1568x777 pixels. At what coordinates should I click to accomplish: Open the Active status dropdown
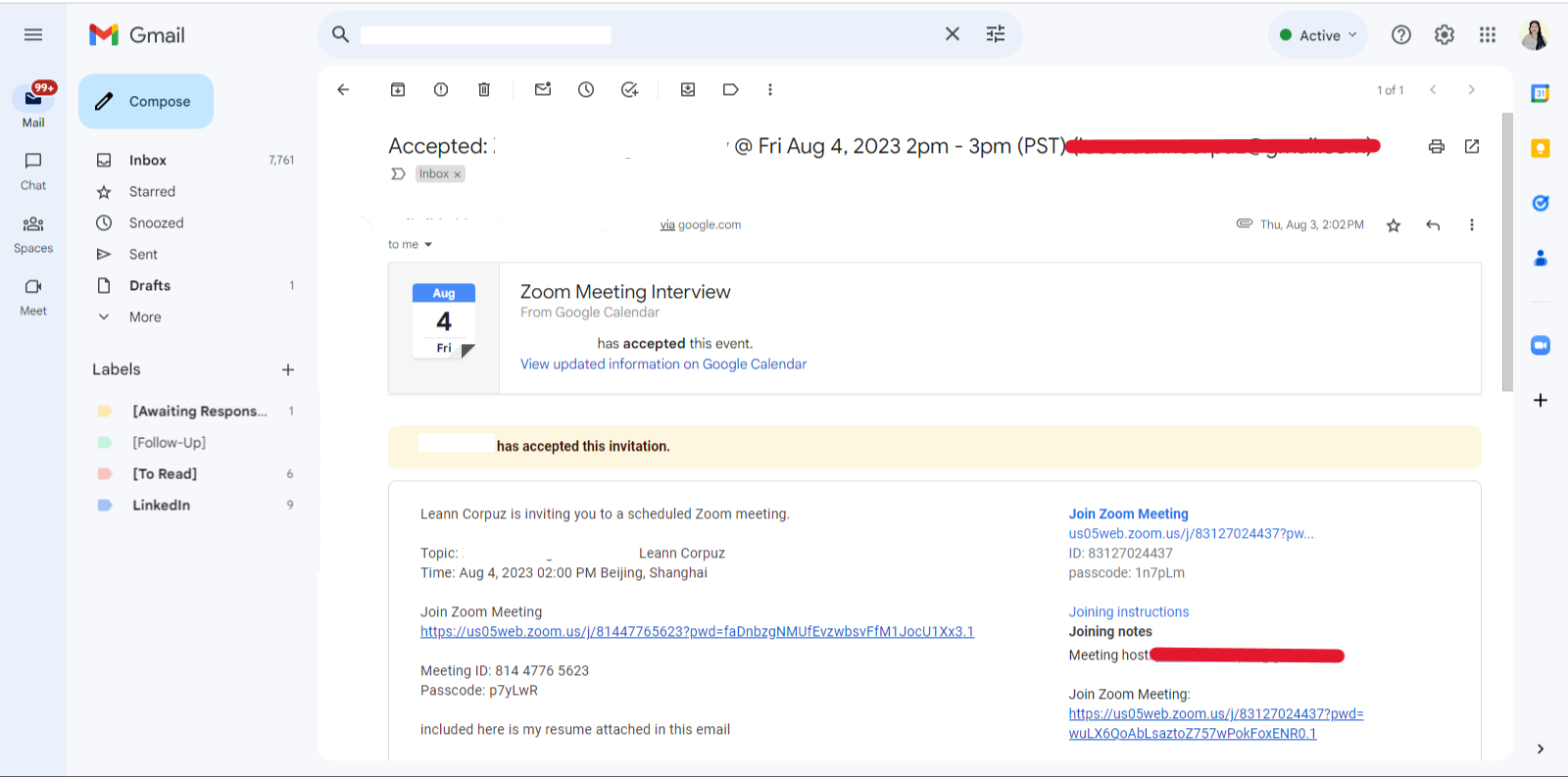[1318, 35]
